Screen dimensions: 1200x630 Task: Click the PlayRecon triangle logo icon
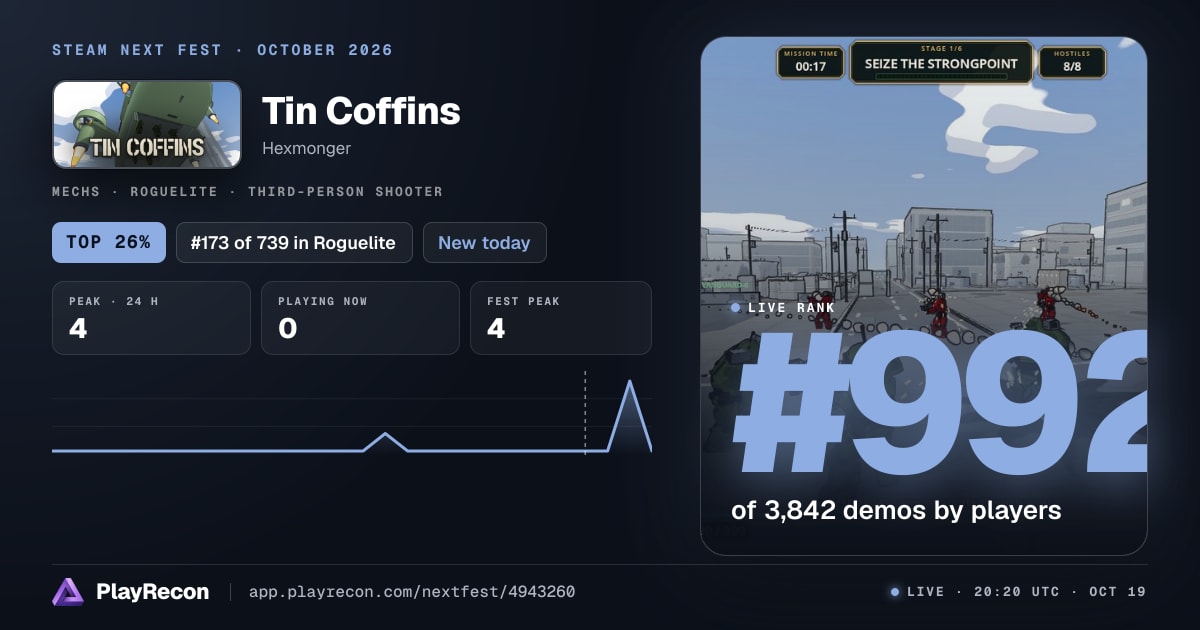coord(68,592)
